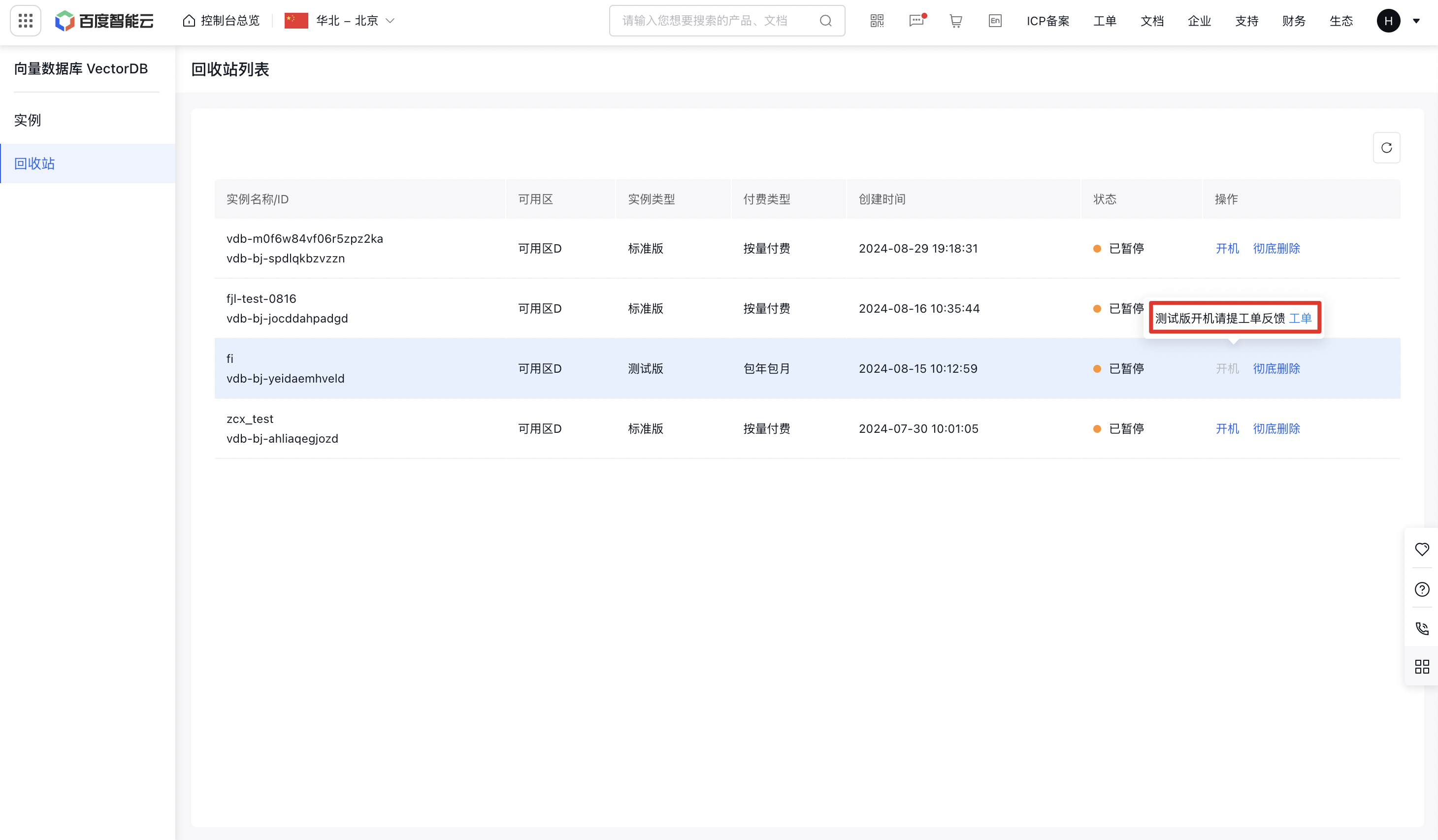
Task: Click the 包年包月 payment cell
Action: click(766, 369)
